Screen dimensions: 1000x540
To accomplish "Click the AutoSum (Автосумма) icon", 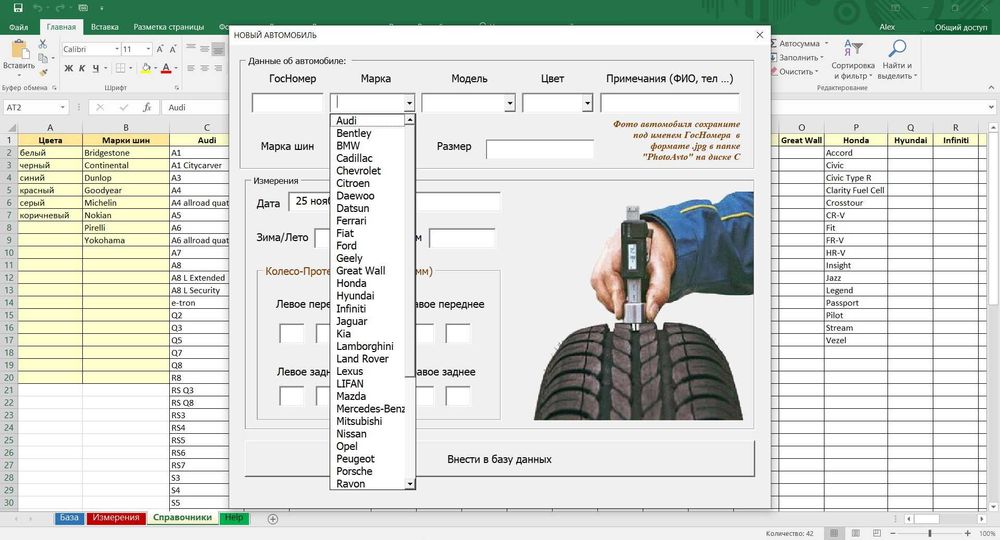I will click(771, 44).
